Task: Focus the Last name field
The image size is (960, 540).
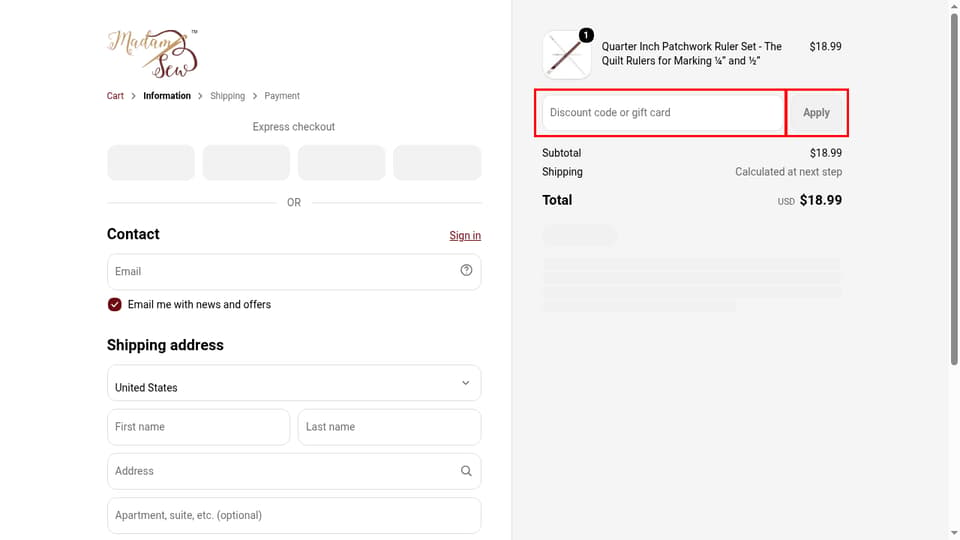Action: pyautogui.click(x=389, y=427)
